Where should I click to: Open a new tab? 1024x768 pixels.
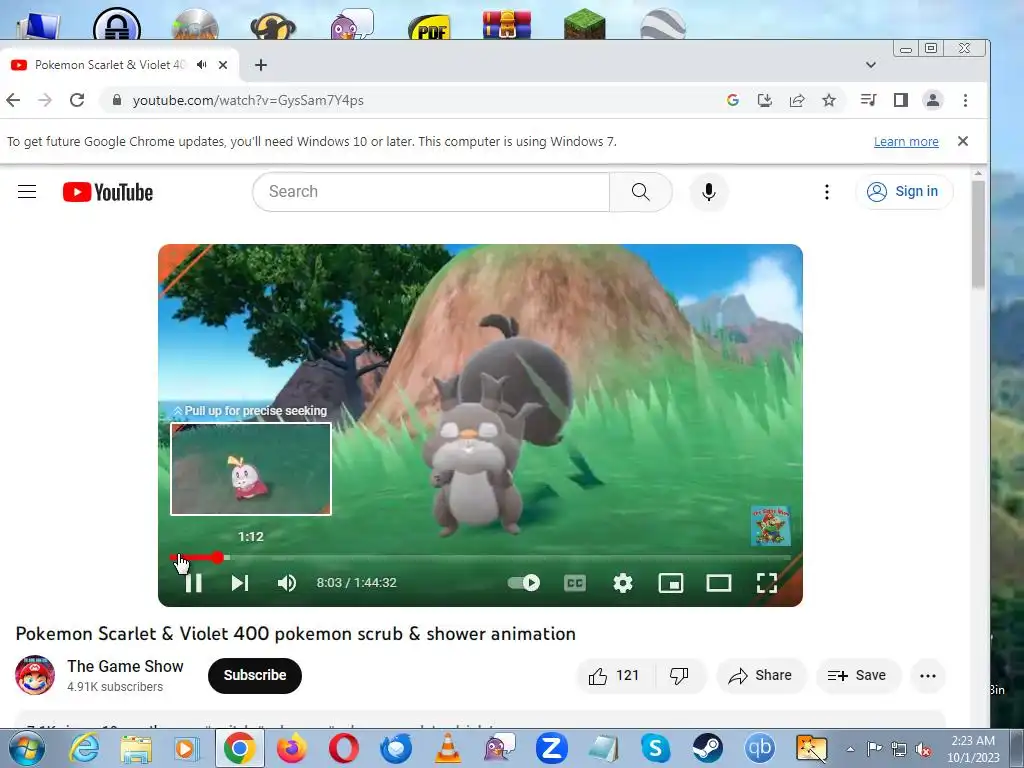coord(261,65)
